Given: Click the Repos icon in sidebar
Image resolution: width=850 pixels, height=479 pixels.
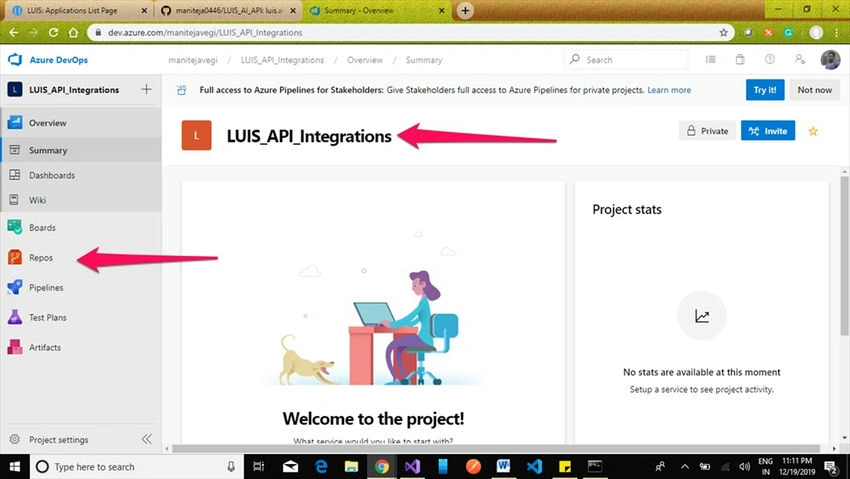Looking at the screenshot, I should (15, 257).
